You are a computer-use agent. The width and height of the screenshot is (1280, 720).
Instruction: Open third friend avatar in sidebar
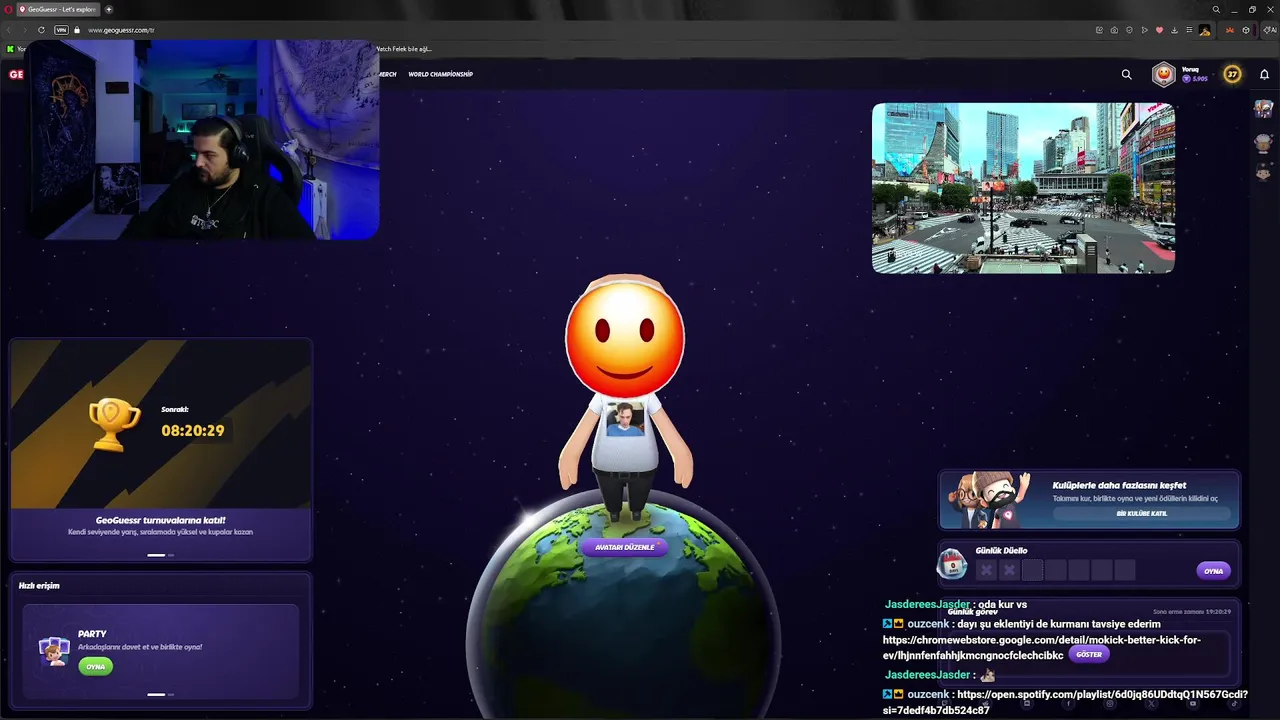pyautogui.click(x=1264, y=172)
